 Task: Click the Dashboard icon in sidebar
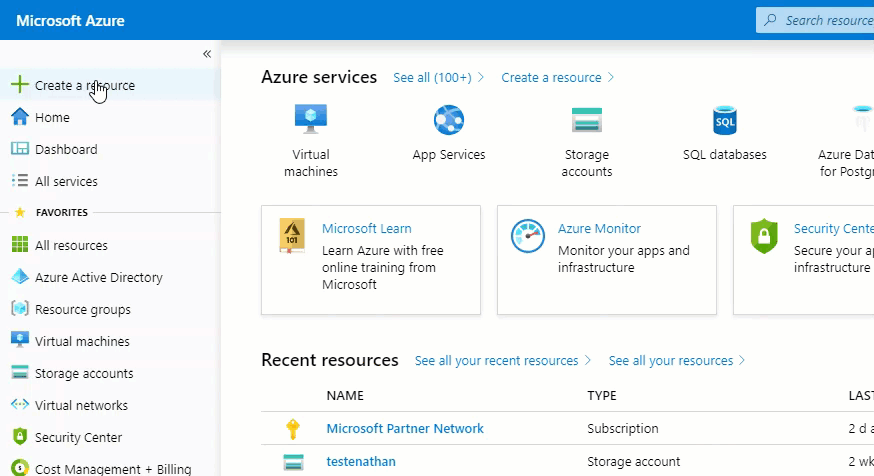tap(20, 149)
